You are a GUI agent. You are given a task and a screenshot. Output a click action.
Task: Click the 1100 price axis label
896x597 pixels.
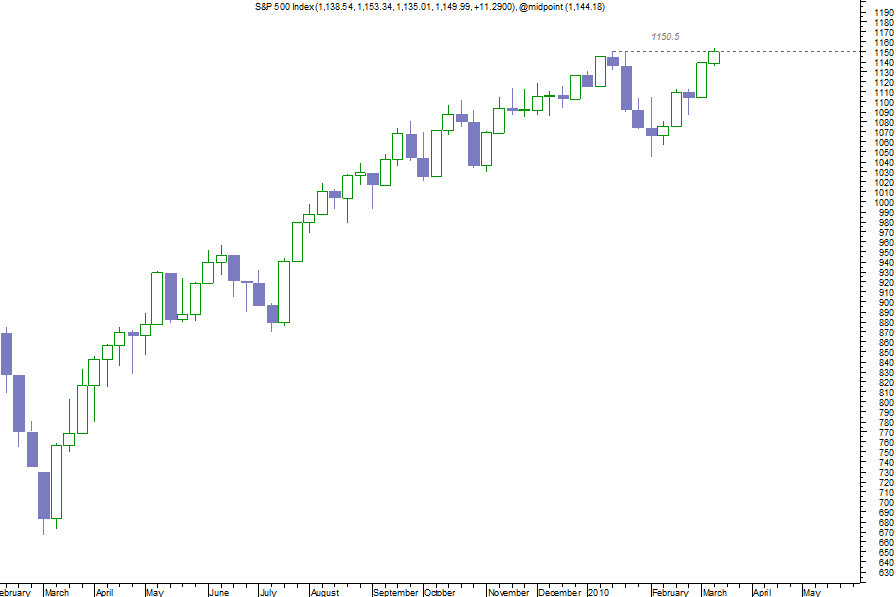pyautogui.click(x=884, y=103)
